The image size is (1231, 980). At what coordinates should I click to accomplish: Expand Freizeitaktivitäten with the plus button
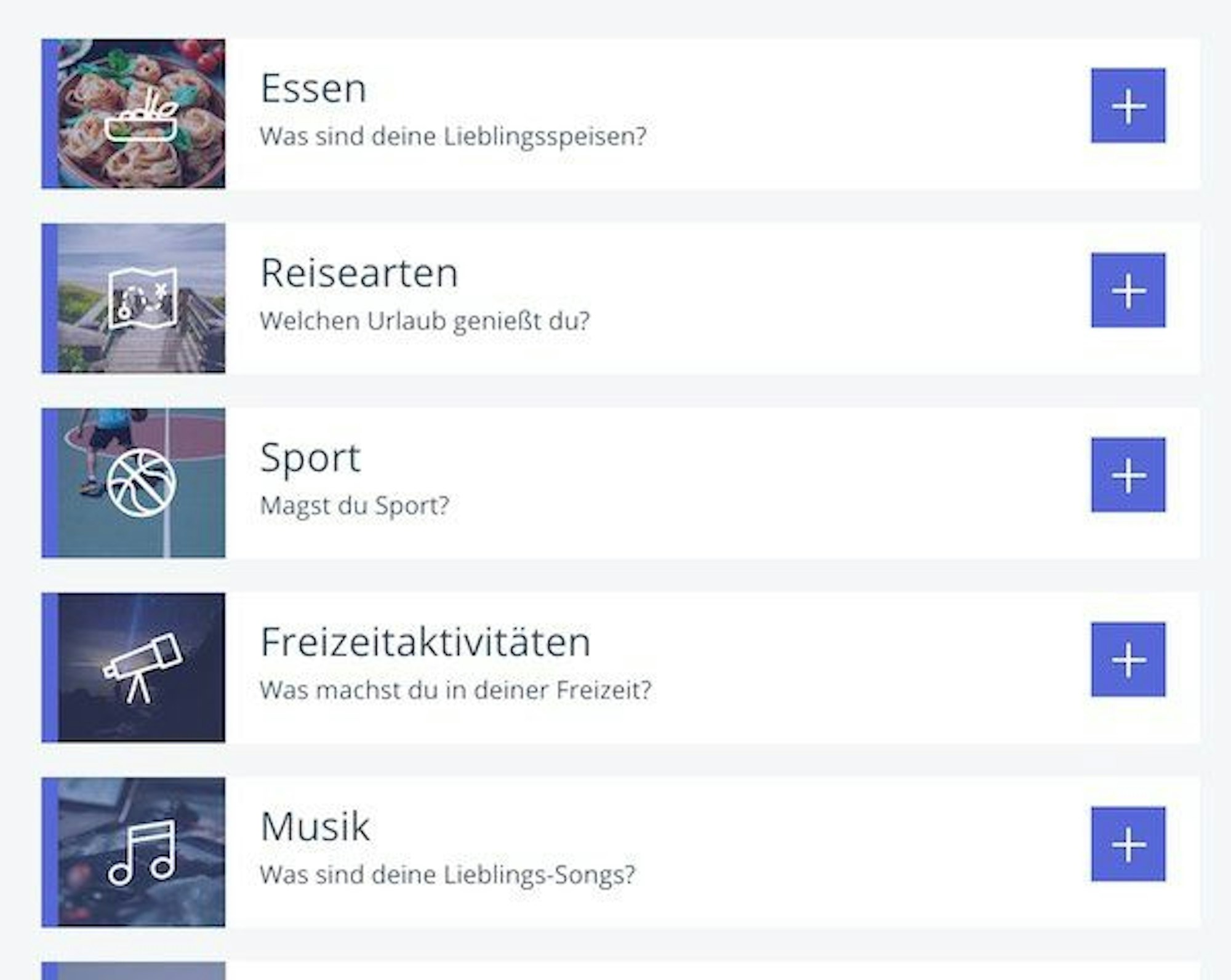coord(1128,659)
